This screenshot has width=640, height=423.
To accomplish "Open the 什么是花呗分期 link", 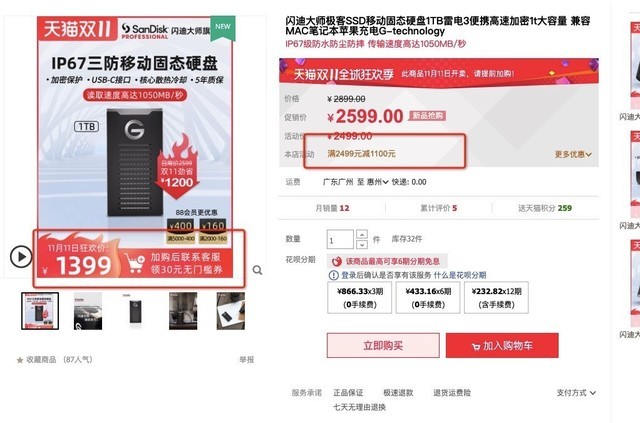I will click(460, 275).
